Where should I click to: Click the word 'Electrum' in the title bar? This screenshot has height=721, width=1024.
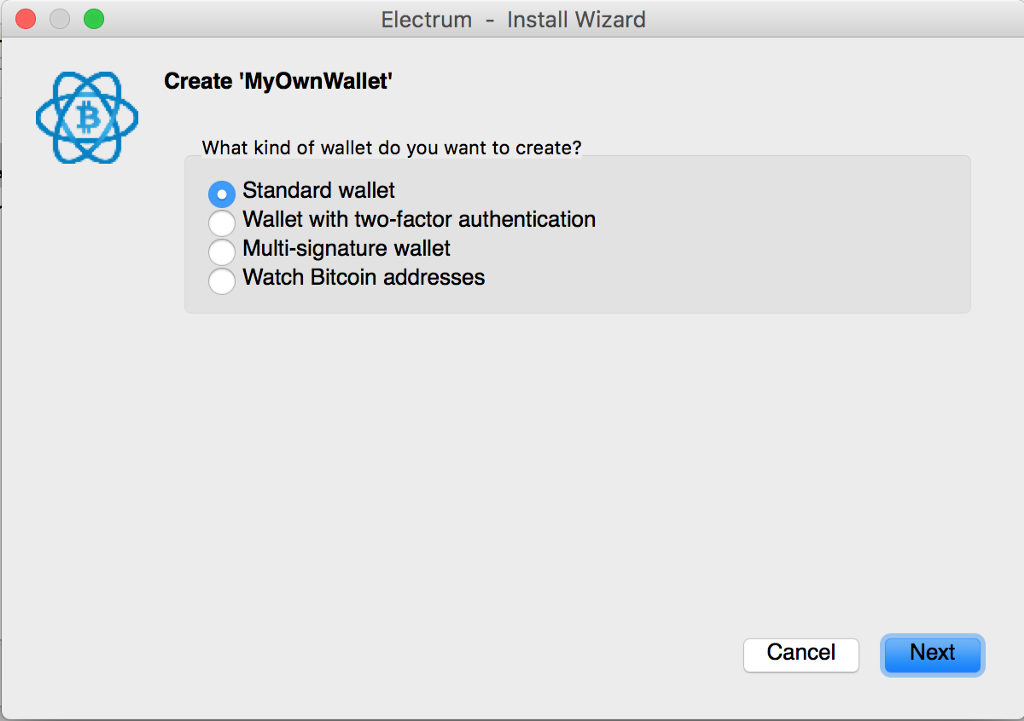[x=427, y=20]
